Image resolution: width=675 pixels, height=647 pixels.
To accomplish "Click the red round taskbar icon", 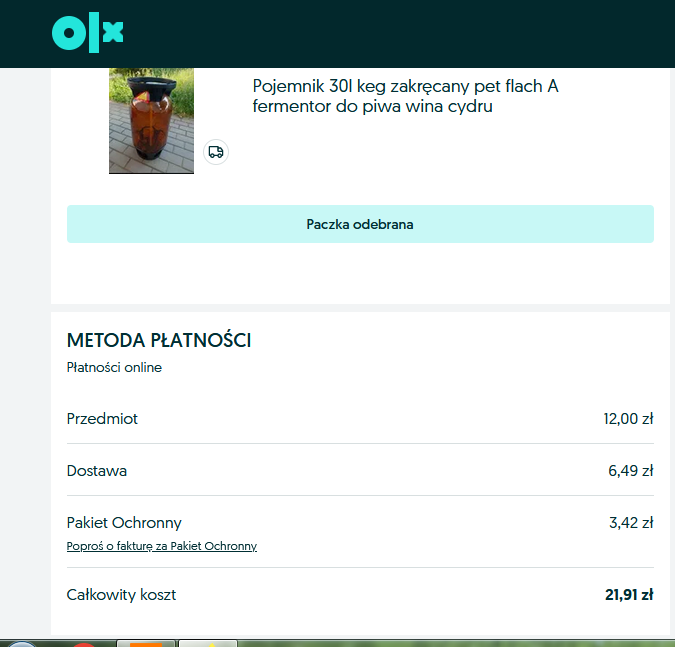I will click(84, 644).
